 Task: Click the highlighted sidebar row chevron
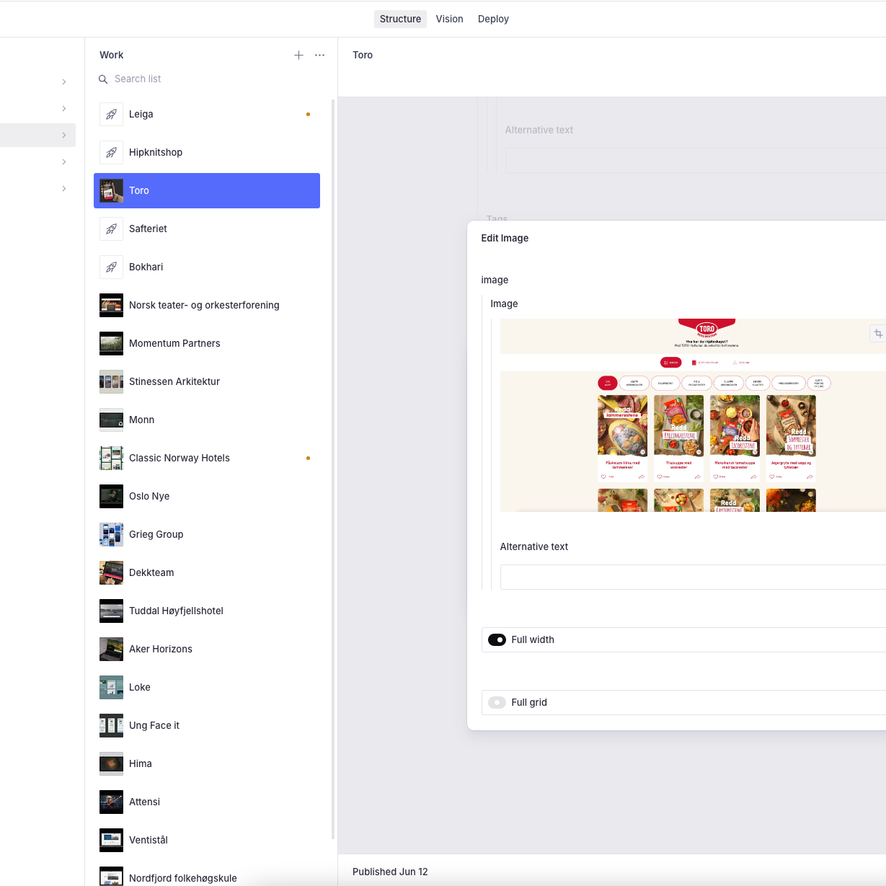tap(64, 135)
